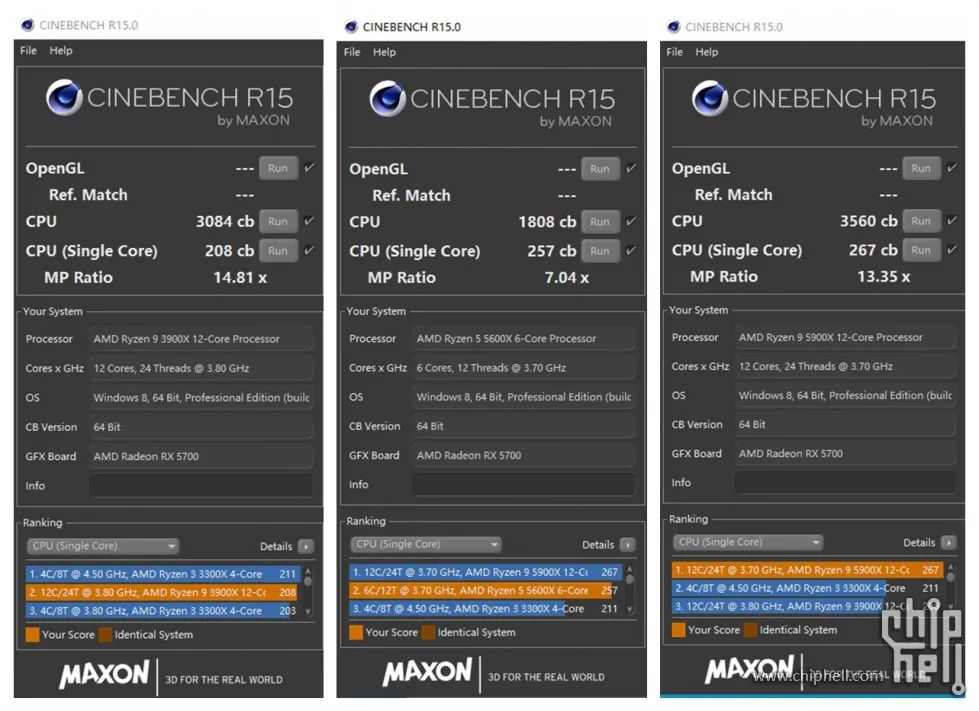Toggle OpenGL checkbox in the 3900X window
This screenshot has height=711, width=979.
coord(309,167)
